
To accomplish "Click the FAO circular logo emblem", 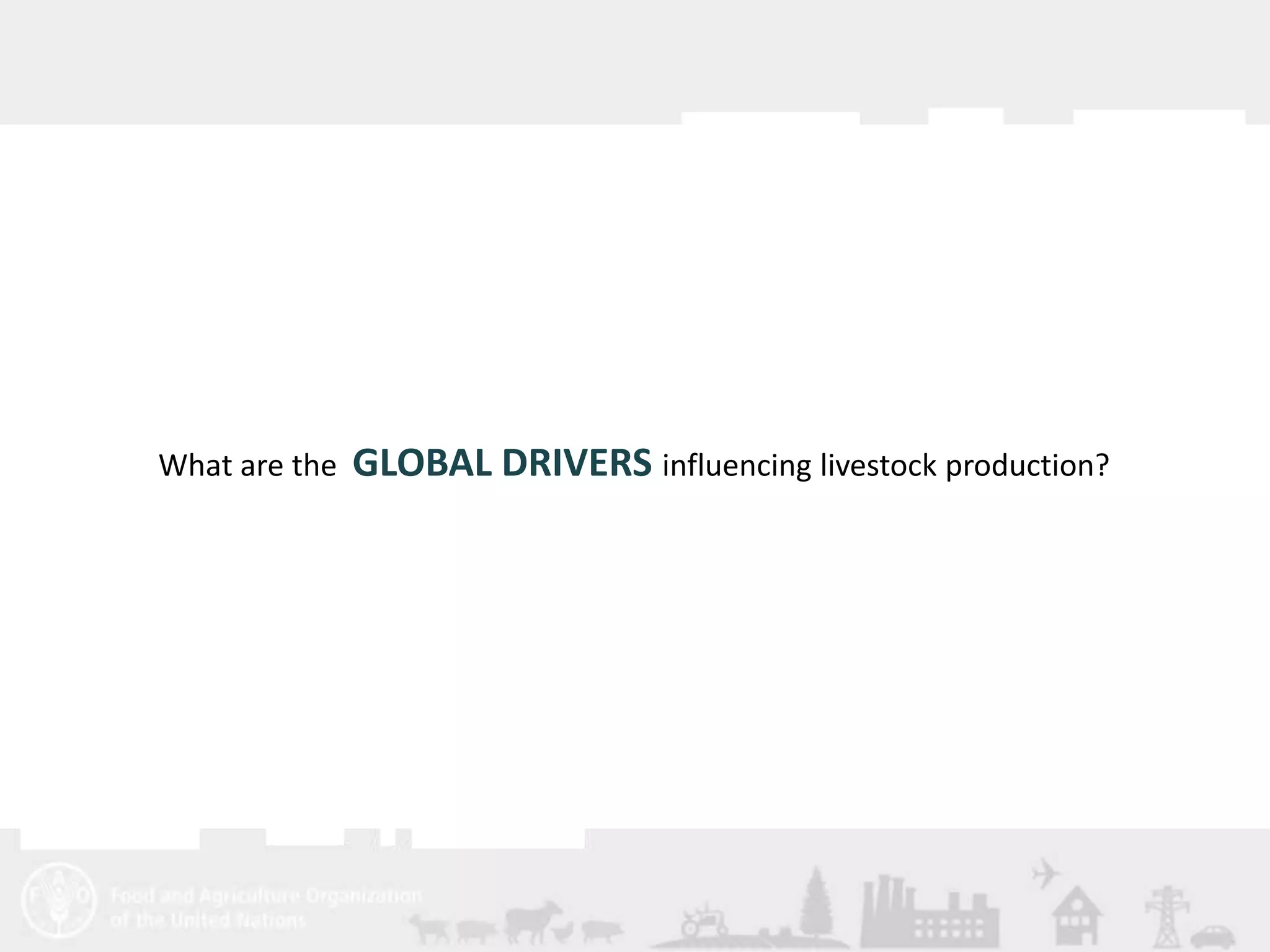I will 59,899.
